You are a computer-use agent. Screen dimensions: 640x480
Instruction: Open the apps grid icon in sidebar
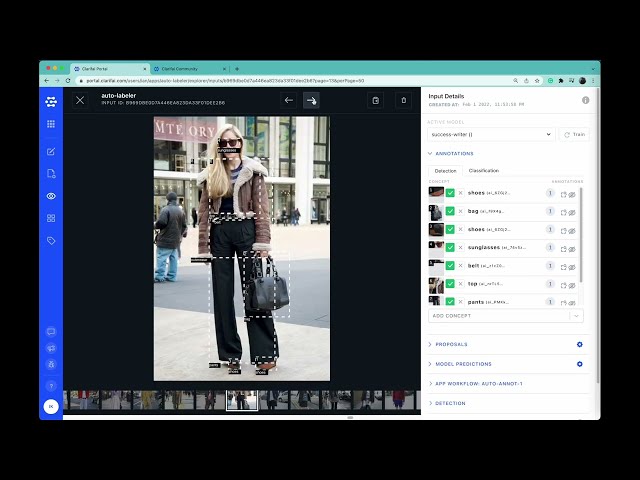tap(51, 124)
